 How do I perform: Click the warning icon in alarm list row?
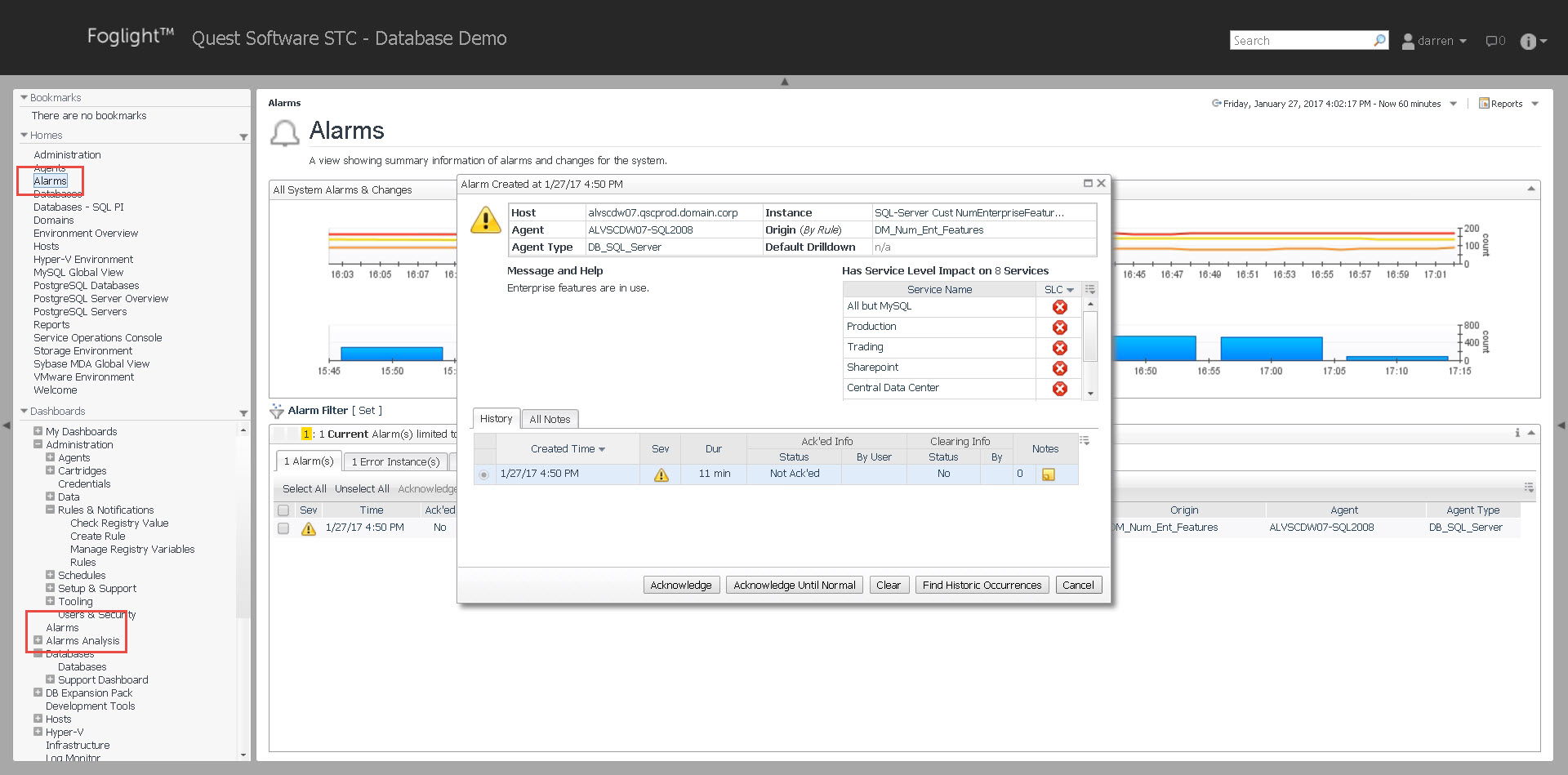coord(308,528)
